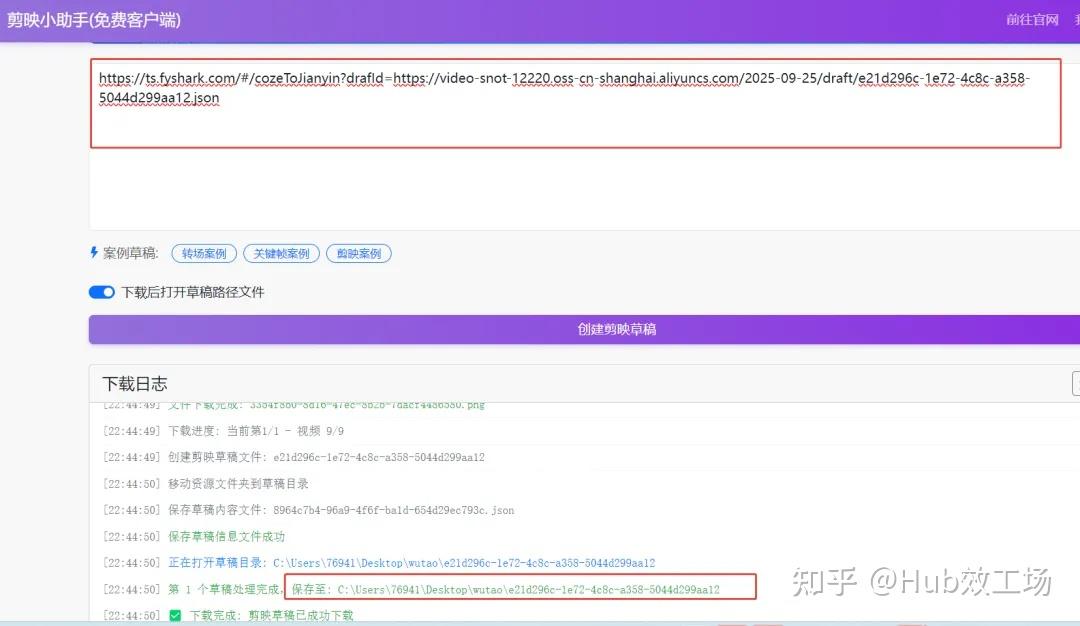The width and height of the screenshot is (1080, 626).
Task: Toggle the 下载后打开草稿路径文件 switch off
Action: point(102,289)
